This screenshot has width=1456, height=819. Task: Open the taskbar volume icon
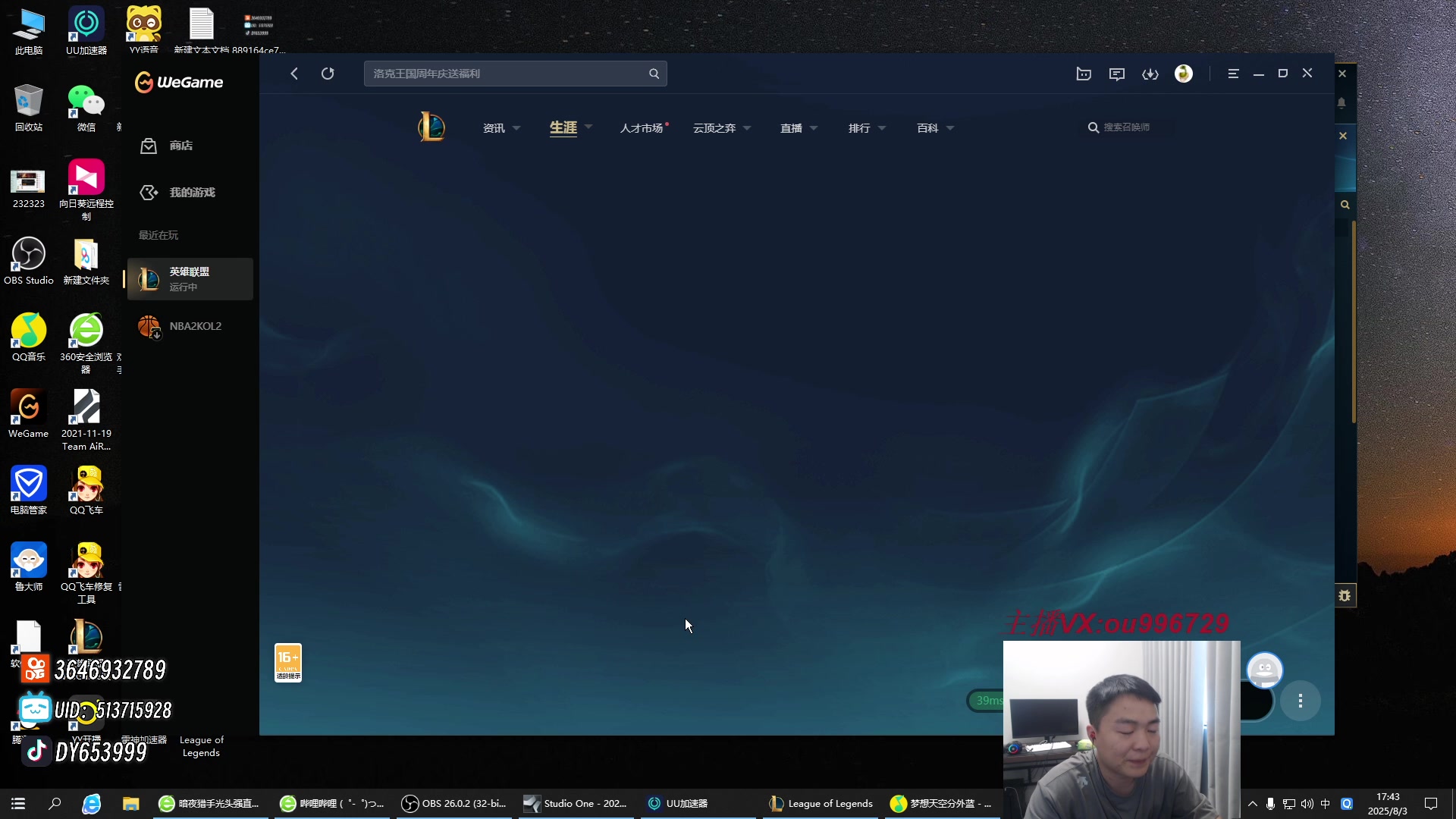(1307, 804)
